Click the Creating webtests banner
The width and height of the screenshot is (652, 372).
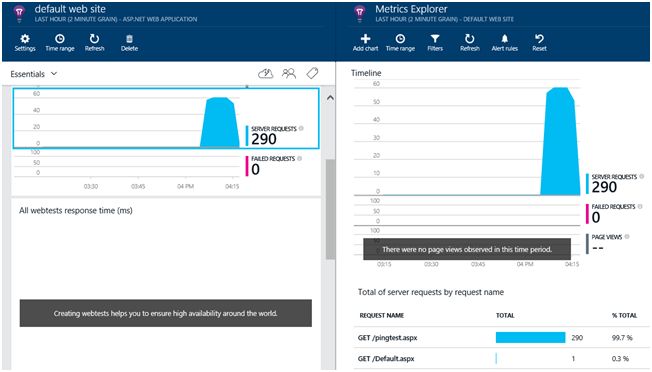point(165,313)
